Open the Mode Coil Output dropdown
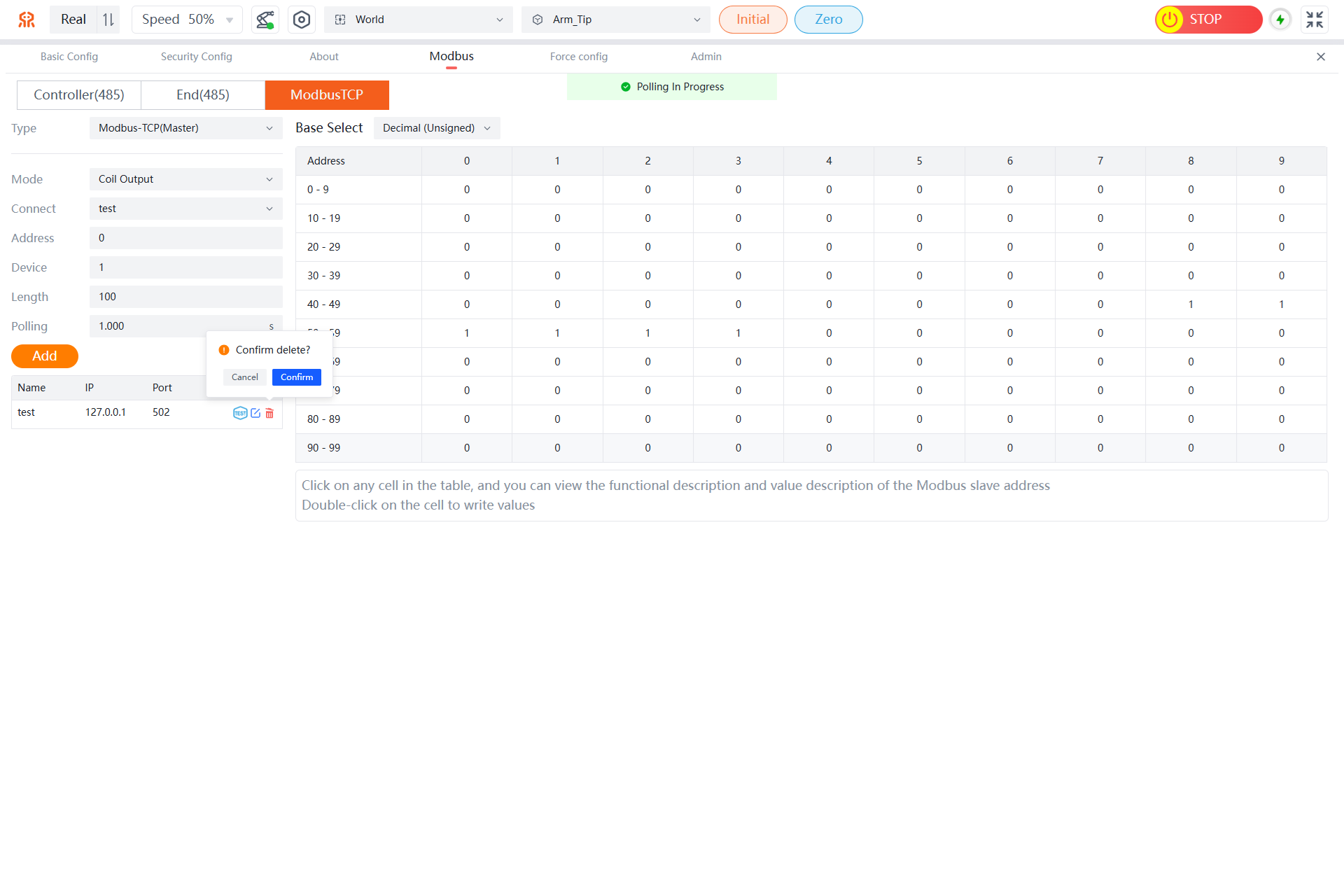 point(185,179)
